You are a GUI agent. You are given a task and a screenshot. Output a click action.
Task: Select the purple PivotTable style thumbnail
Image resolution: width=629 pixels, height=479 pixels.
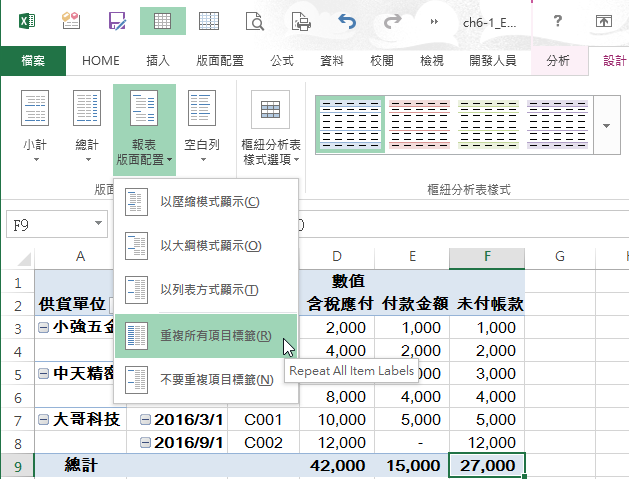point(557,124)
